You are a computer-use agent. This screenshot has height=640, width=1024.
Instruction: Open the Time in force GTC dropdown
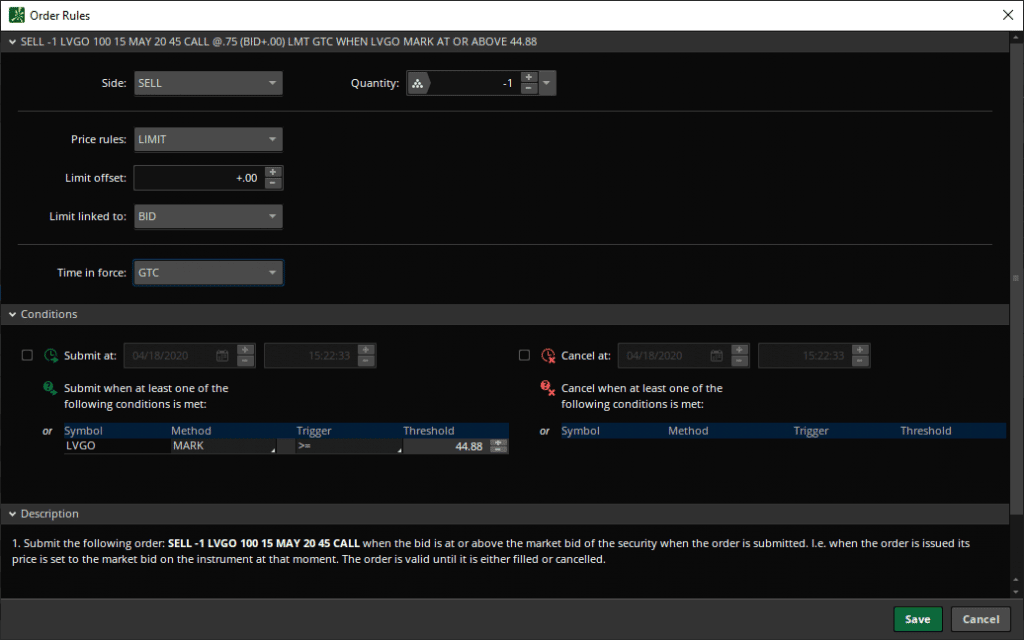click(x=208, y=273)
